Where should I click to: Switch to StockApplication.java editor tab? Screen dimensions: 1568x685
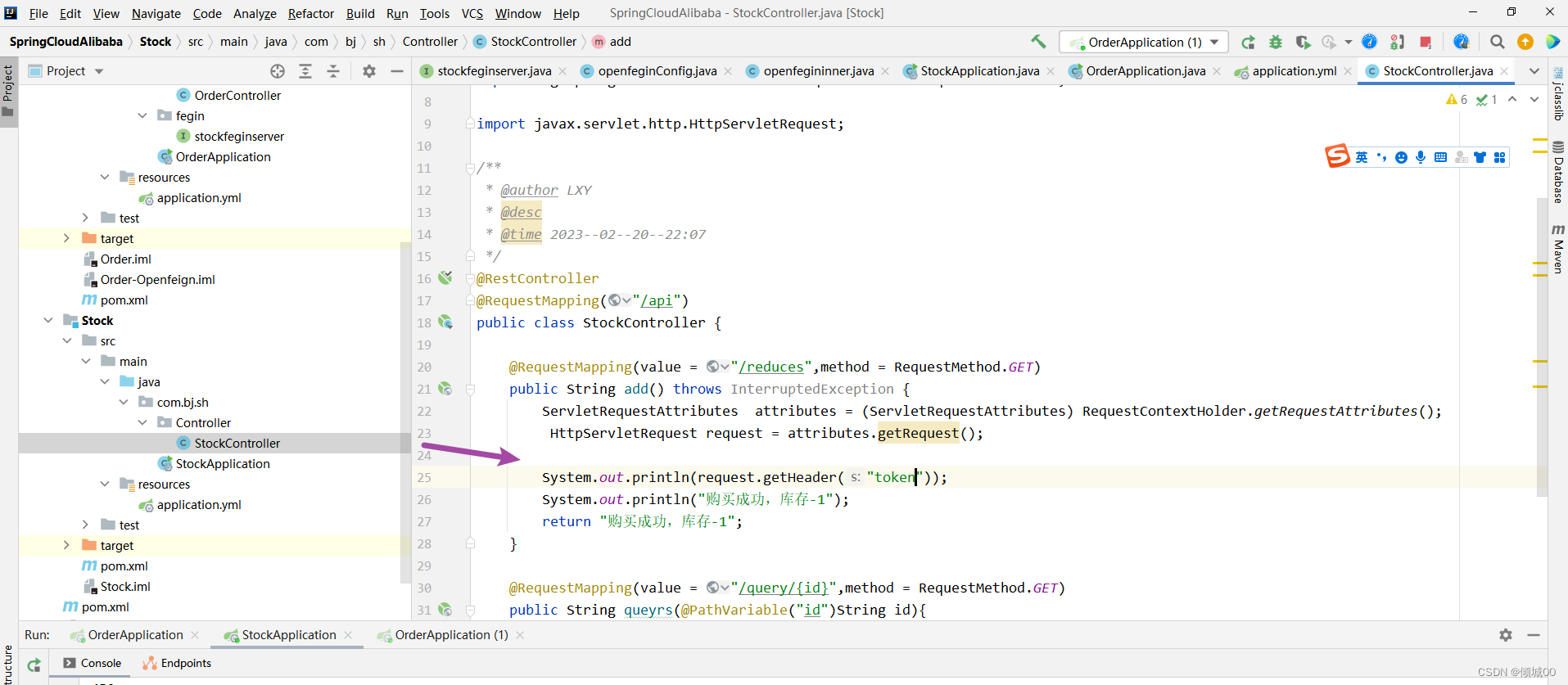coord(979,71)
